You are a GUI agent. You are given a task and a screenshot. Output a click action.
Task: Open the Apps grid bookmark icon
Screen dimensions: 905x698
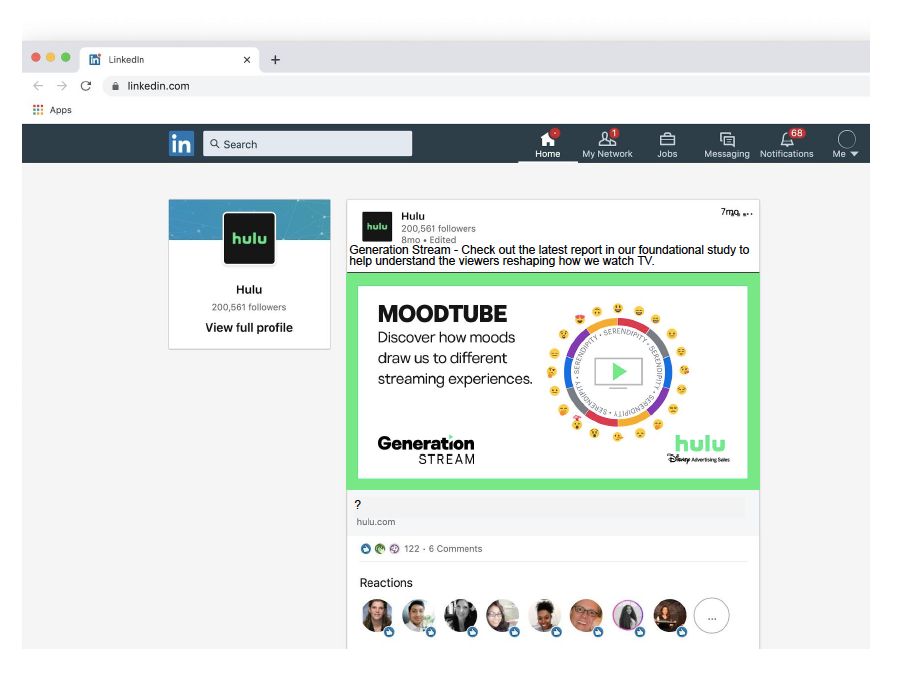tap(38, 110)
